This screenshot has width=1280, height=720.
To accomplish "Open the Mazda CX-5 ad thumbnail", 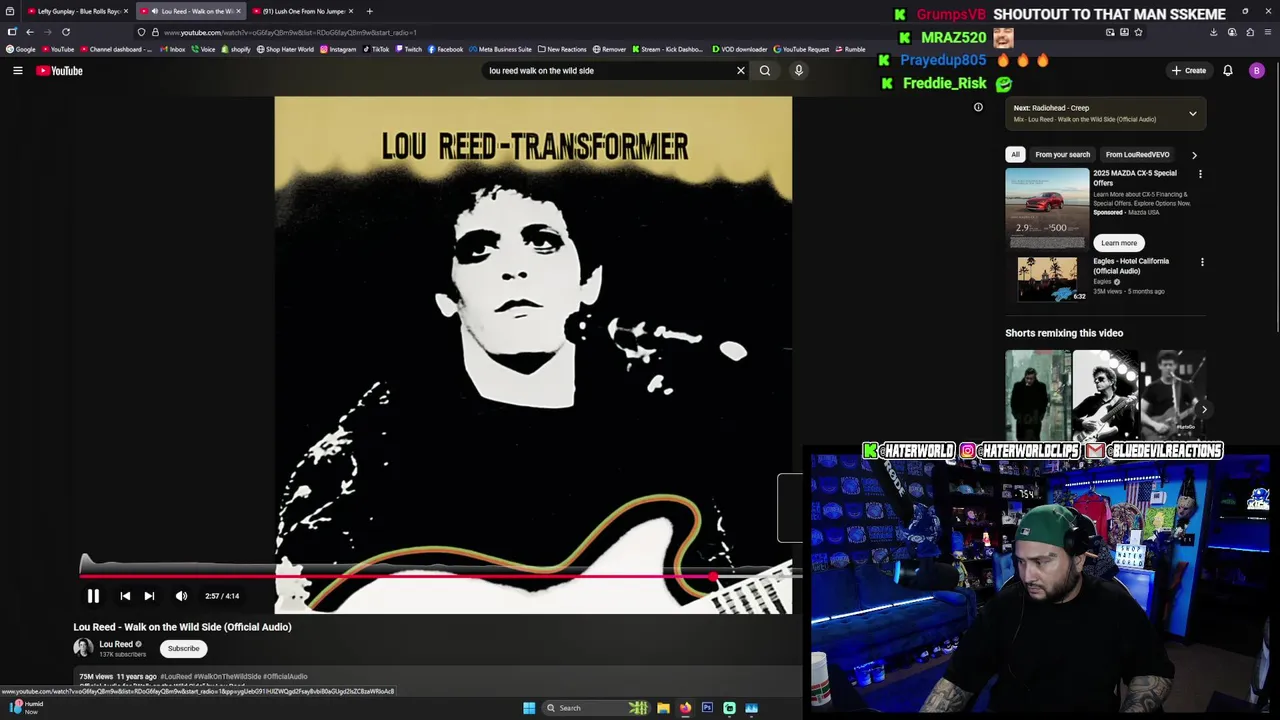I will coord(1047,208).
